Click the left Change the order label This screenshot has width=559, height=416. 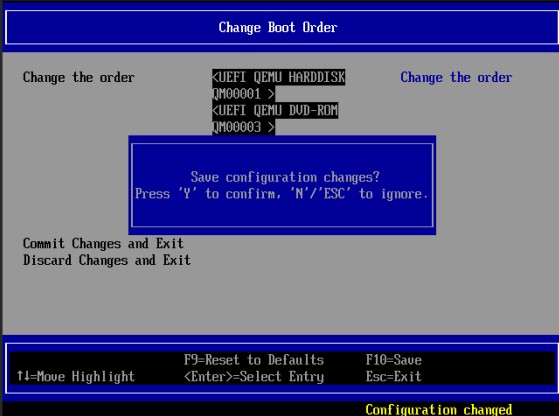pos(79,77)
